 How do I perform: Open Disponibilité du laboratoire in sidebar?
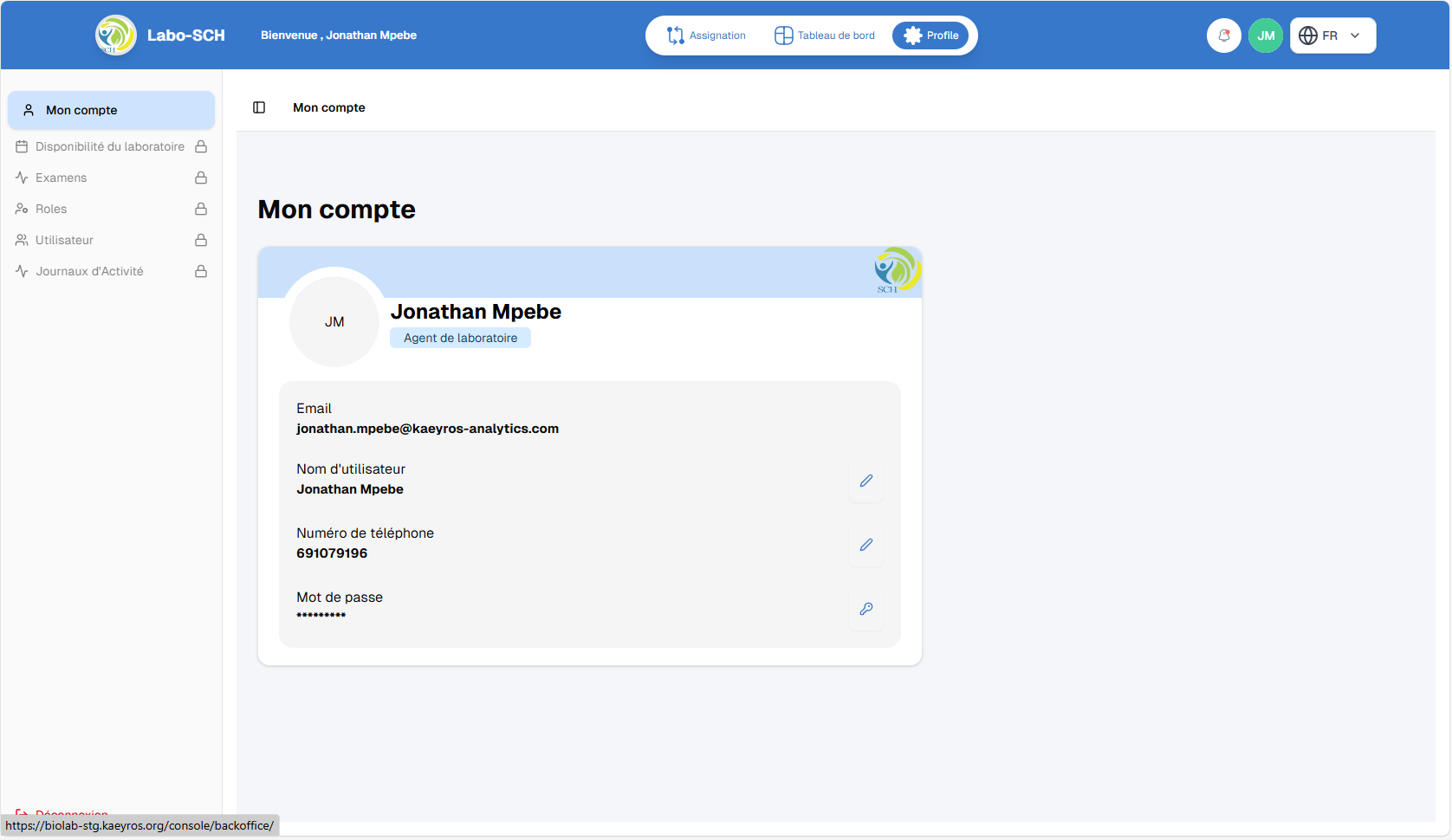pos(109,146)
